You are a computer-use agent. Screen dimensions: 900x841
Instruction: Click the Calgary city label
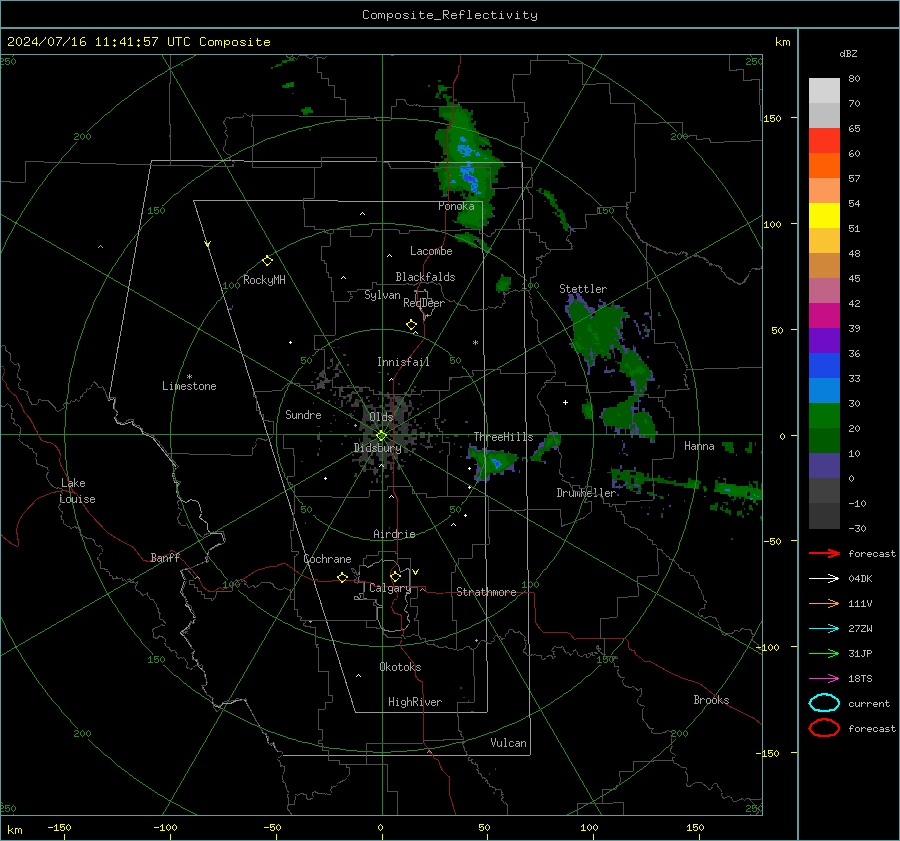click(x=390, y=588)
